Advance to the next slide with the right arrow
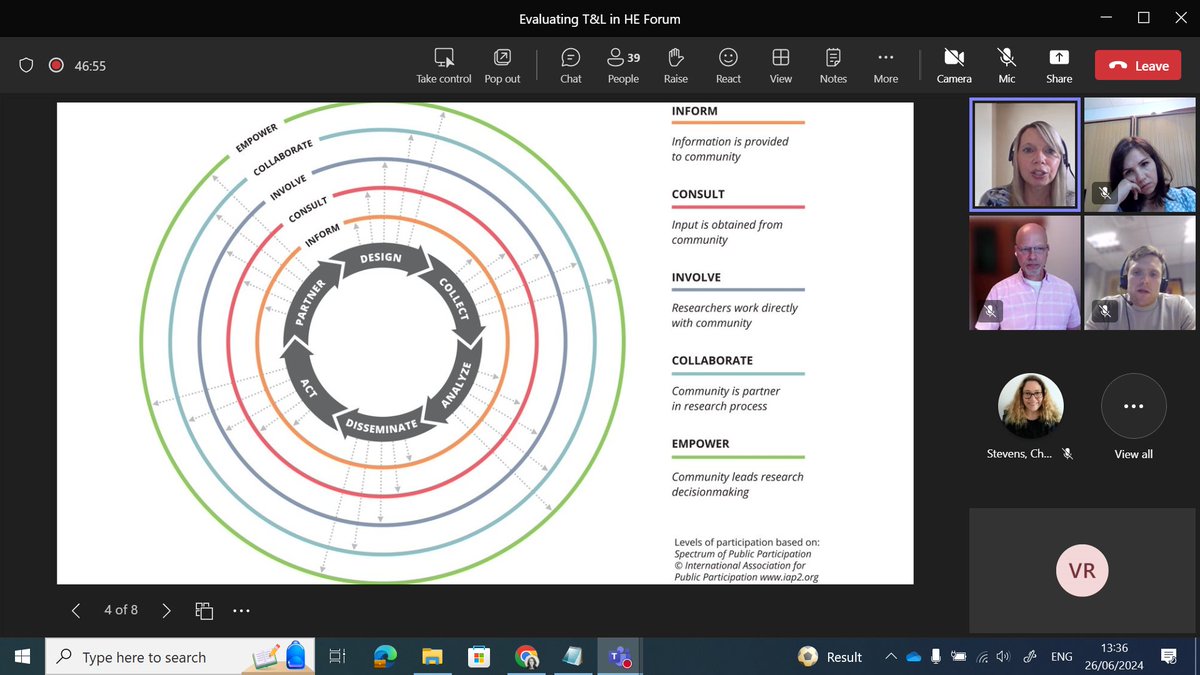Viewport: 1200px width, 675px height. [x=166, y=610]
